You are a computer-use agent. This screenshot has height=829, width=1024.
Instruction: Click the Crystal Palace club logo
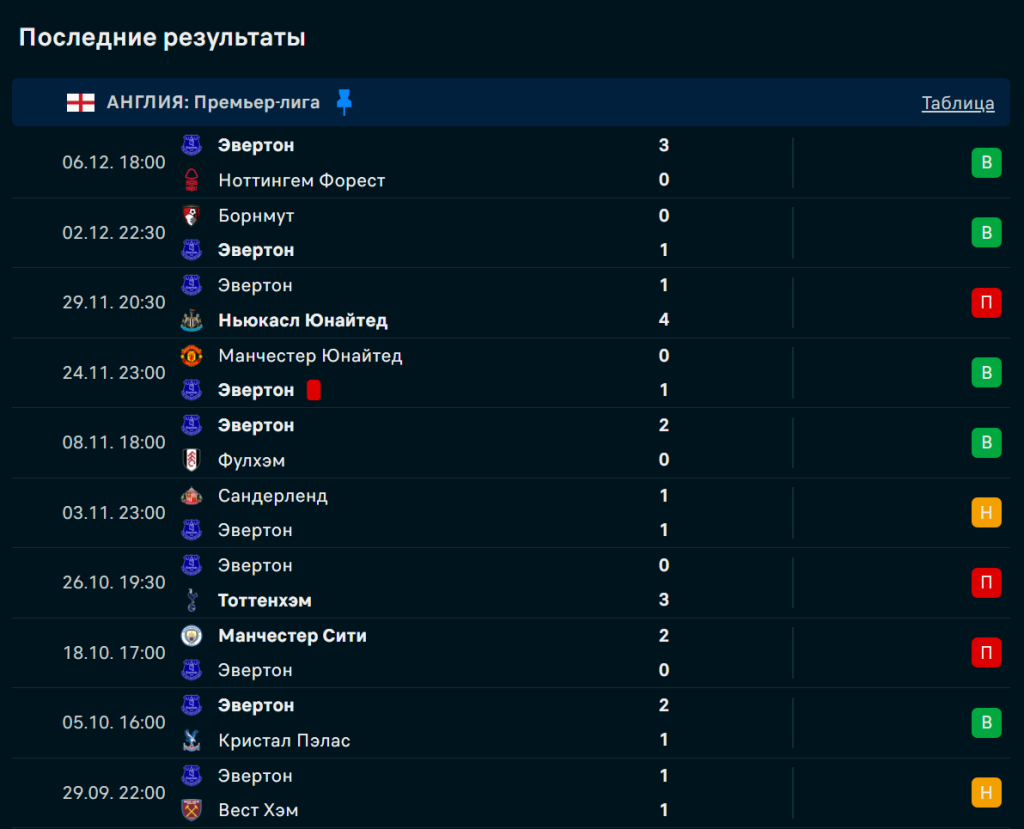[x=191, y=740]
